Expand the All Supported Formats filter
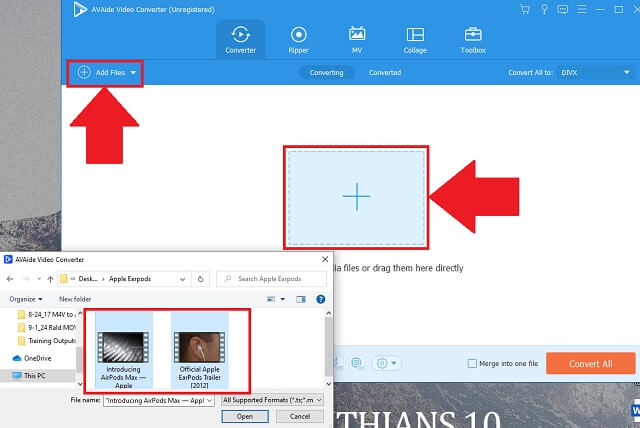 [271, 400]
